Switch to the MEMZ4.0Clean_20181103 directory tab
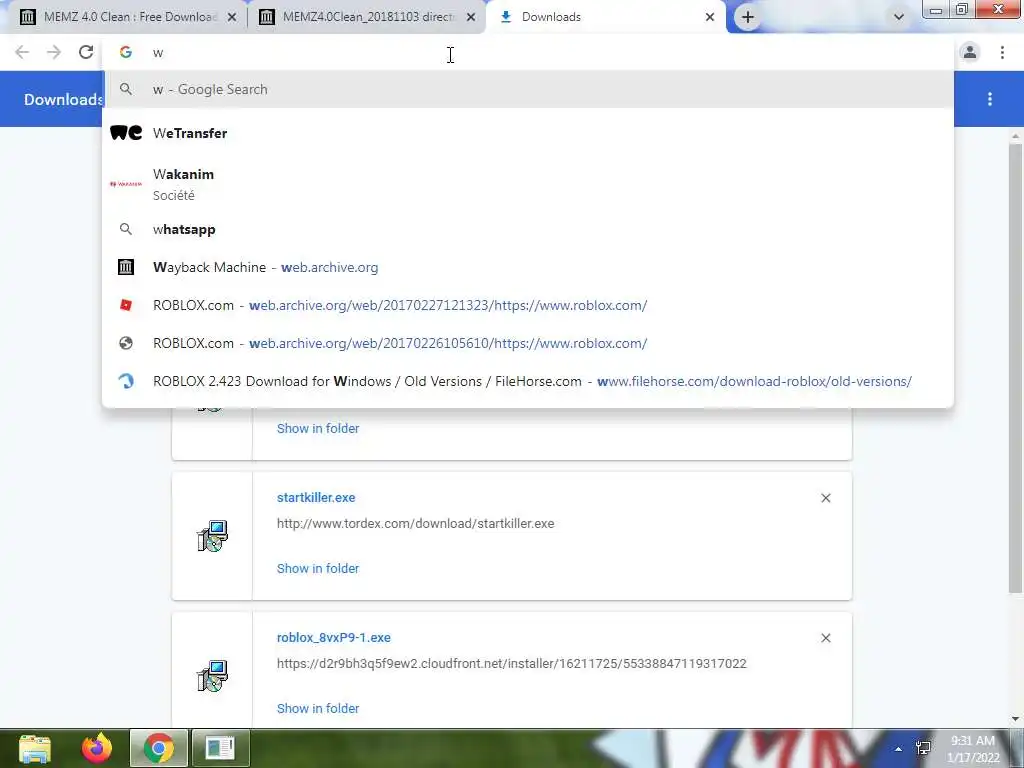This screenshot has height=768, width=1024. 367,17
